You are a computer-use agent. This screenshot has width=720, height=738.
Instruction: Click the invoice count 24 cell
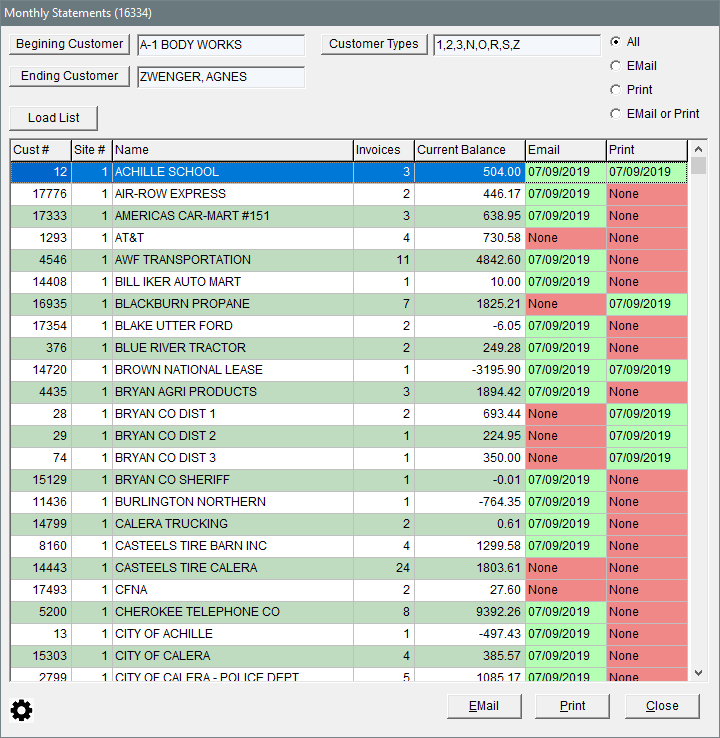(x=384, y=568)
